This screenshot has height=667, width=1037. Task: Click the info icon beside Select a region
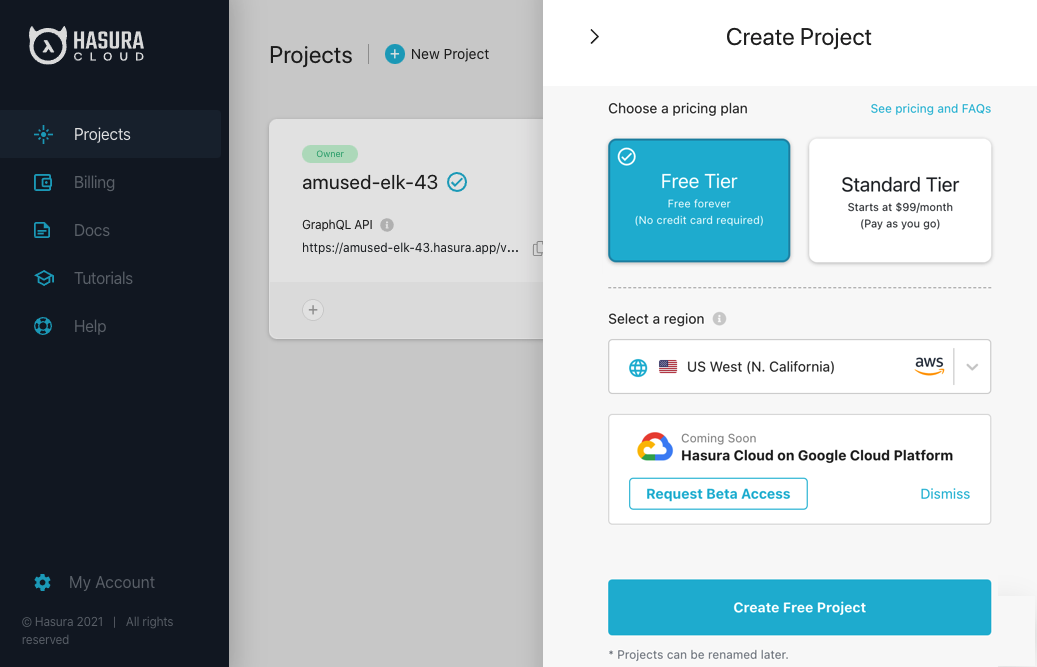click(x=717, y=318)
